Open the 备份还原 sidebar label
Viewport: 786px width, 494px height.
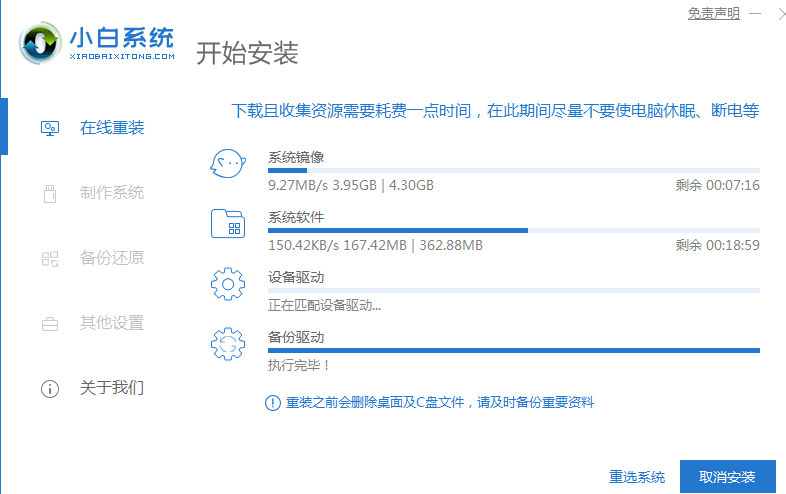click(112, 258)
